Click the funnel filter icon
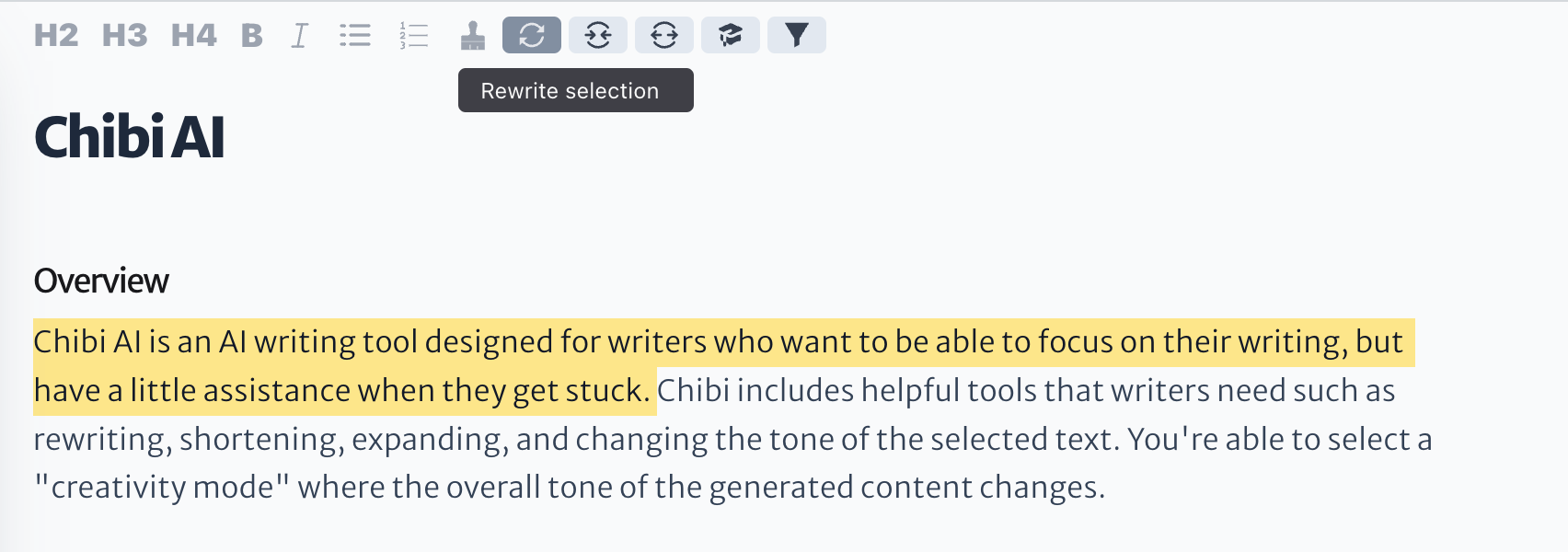Screen dimensions: 1568x552 tap(797, 35)
